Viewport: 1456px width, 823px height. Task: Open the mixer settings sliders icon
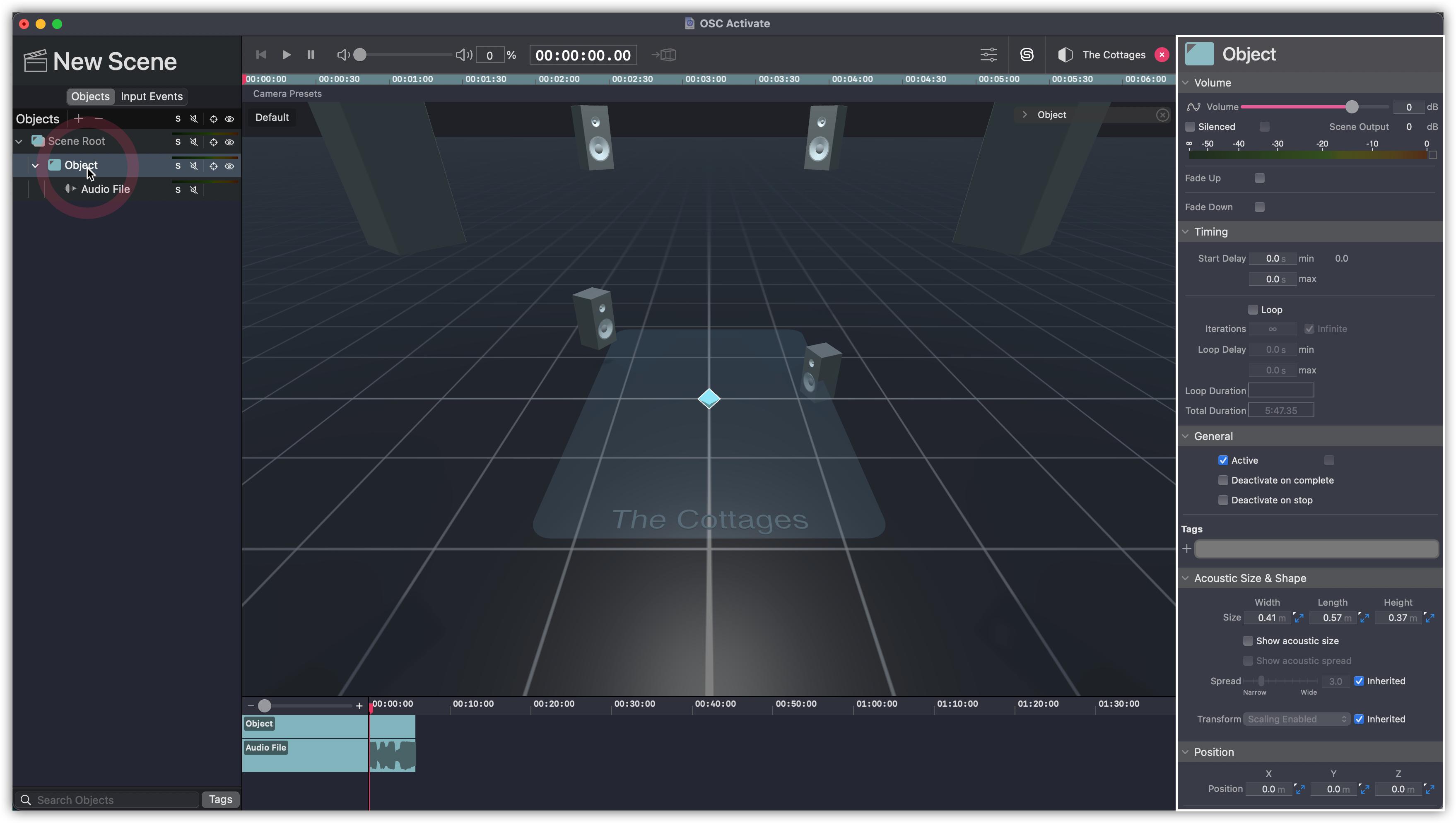(x=988, y=55)
